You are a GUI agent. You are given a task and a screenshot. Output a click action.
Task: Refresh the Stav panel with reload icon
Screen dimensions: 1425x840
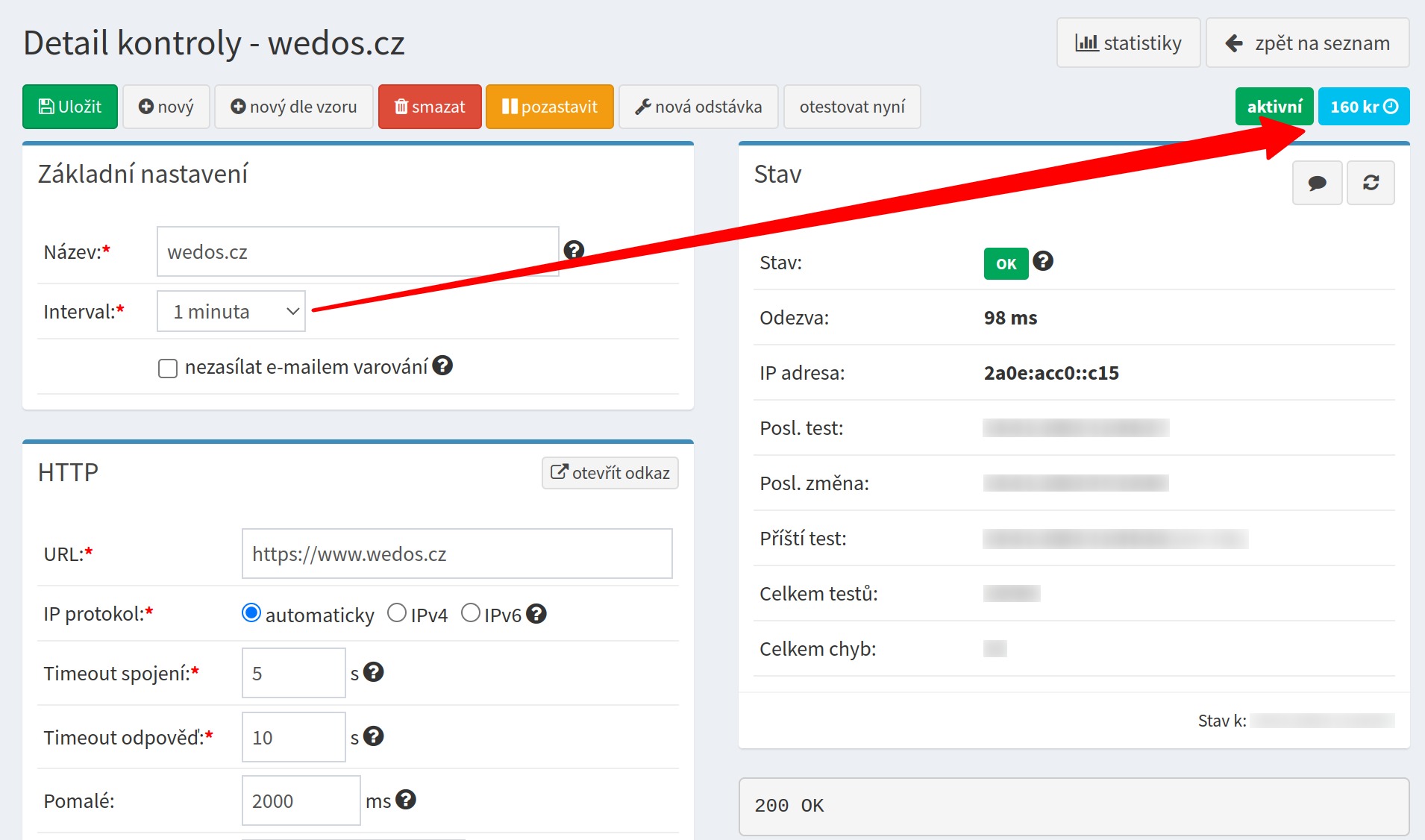[1371, 183]
